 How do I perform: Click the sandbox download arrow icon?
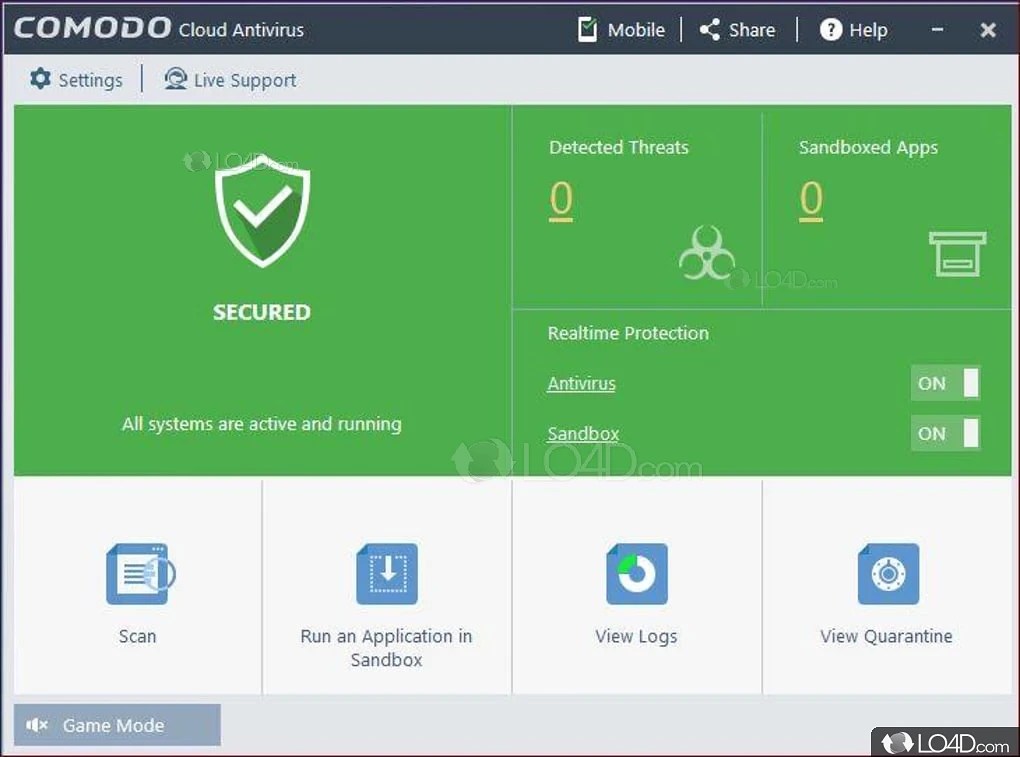pyautogui.click(x=387, y=574)
